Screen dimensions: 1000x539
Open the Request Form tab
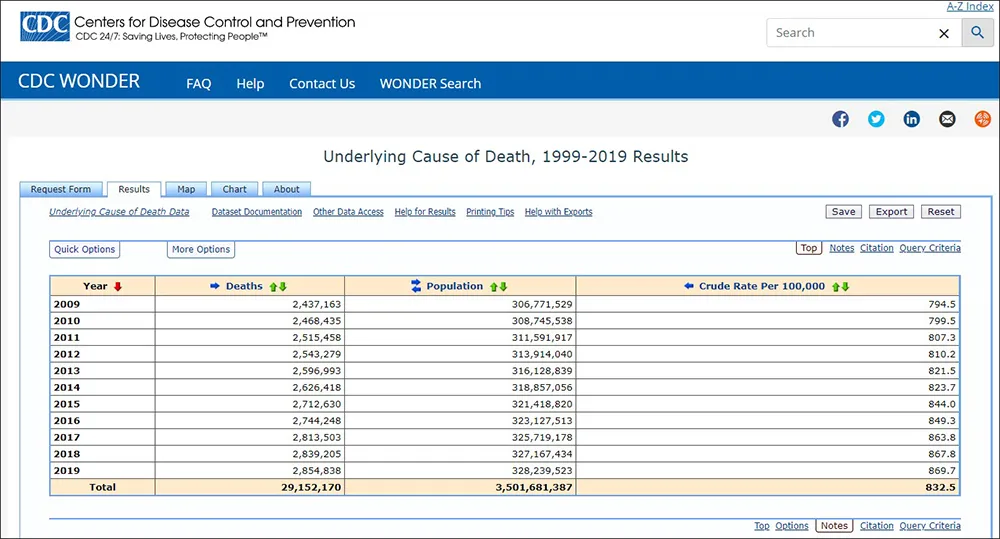coord(61,189)
